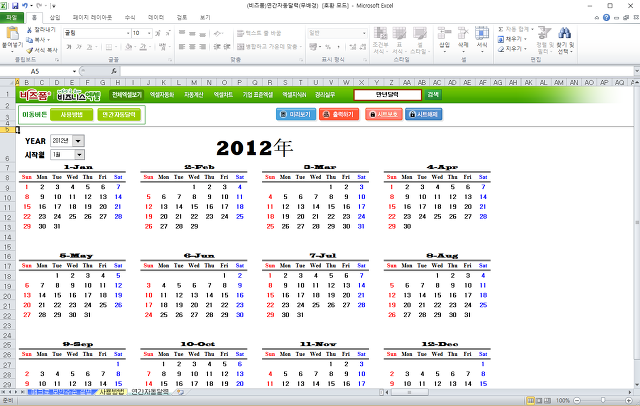The image size is (640, 406).
Task: Open the font name dropdown (굴림)
Action: 128,33
